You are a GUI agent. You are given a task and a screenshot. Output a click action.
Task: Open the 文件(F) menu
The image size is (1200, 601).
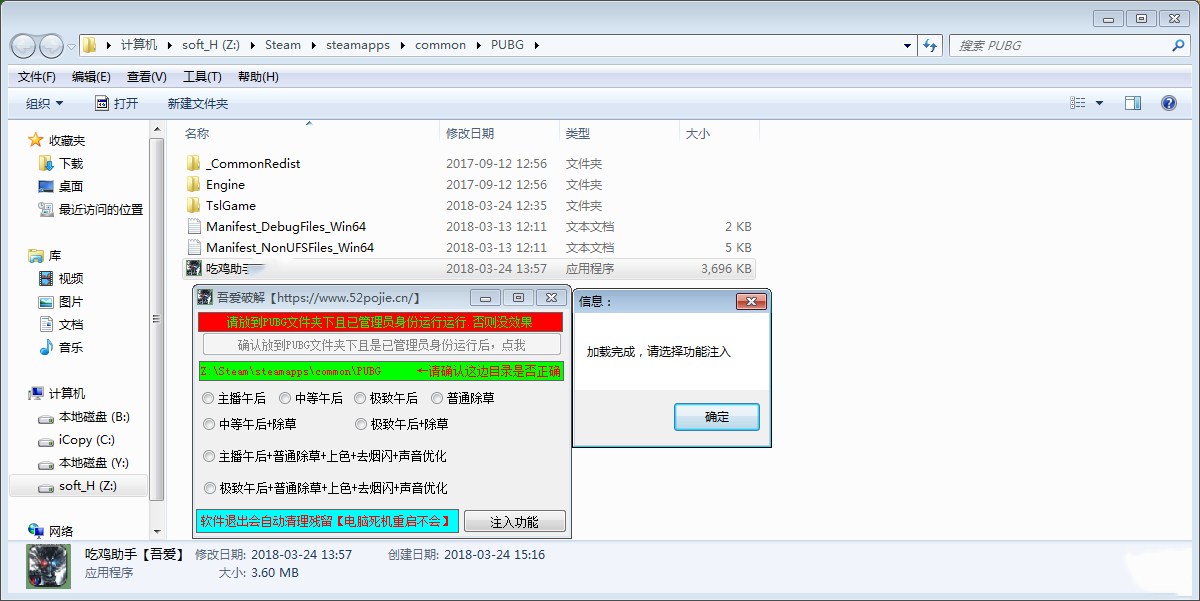click(37, 77)
